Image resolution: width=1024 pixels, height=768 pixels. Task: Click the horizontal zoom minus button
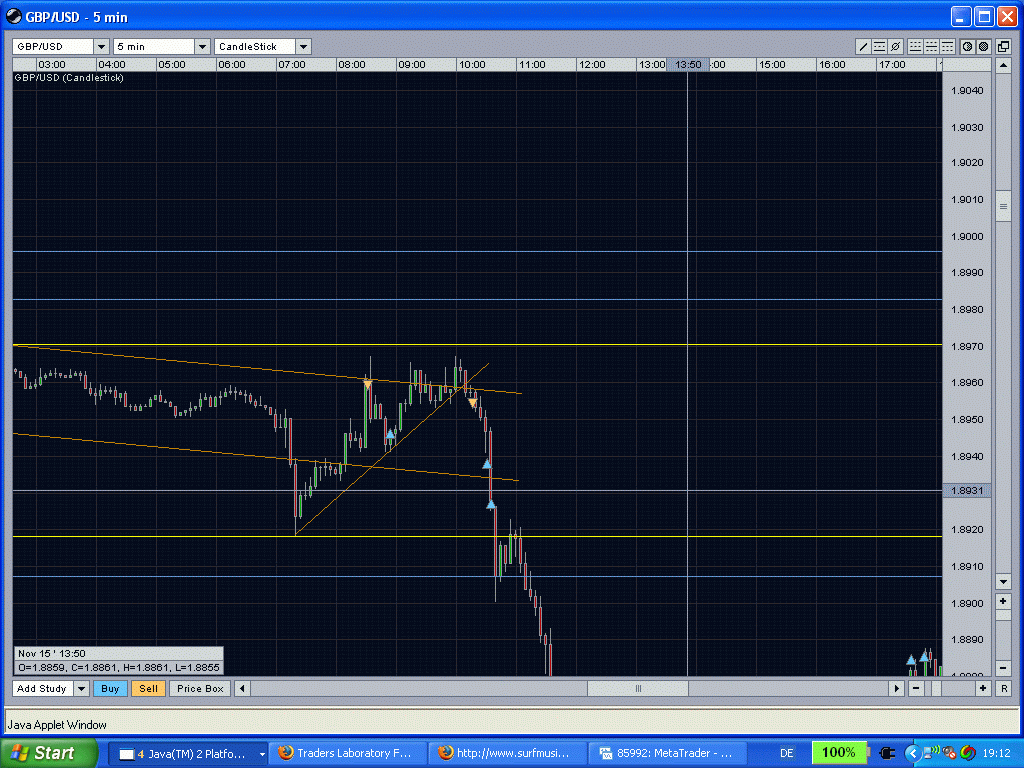coord(916,688)
